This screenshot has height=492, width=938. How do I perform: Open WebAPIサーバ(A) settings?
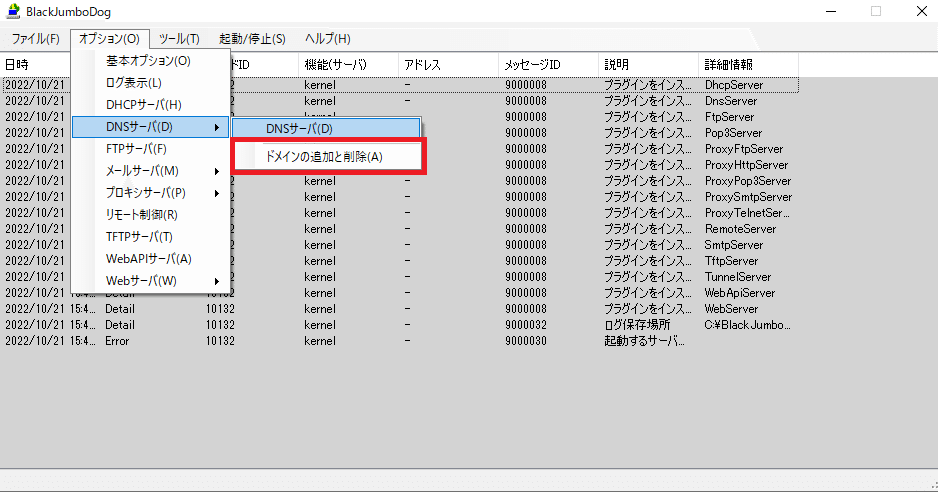coord(150,259)
